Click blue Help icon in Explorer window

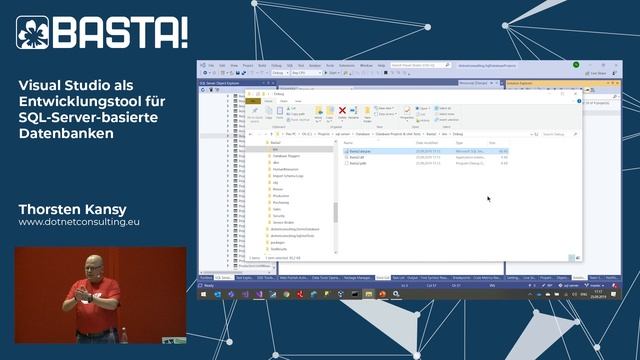[579, 101]
